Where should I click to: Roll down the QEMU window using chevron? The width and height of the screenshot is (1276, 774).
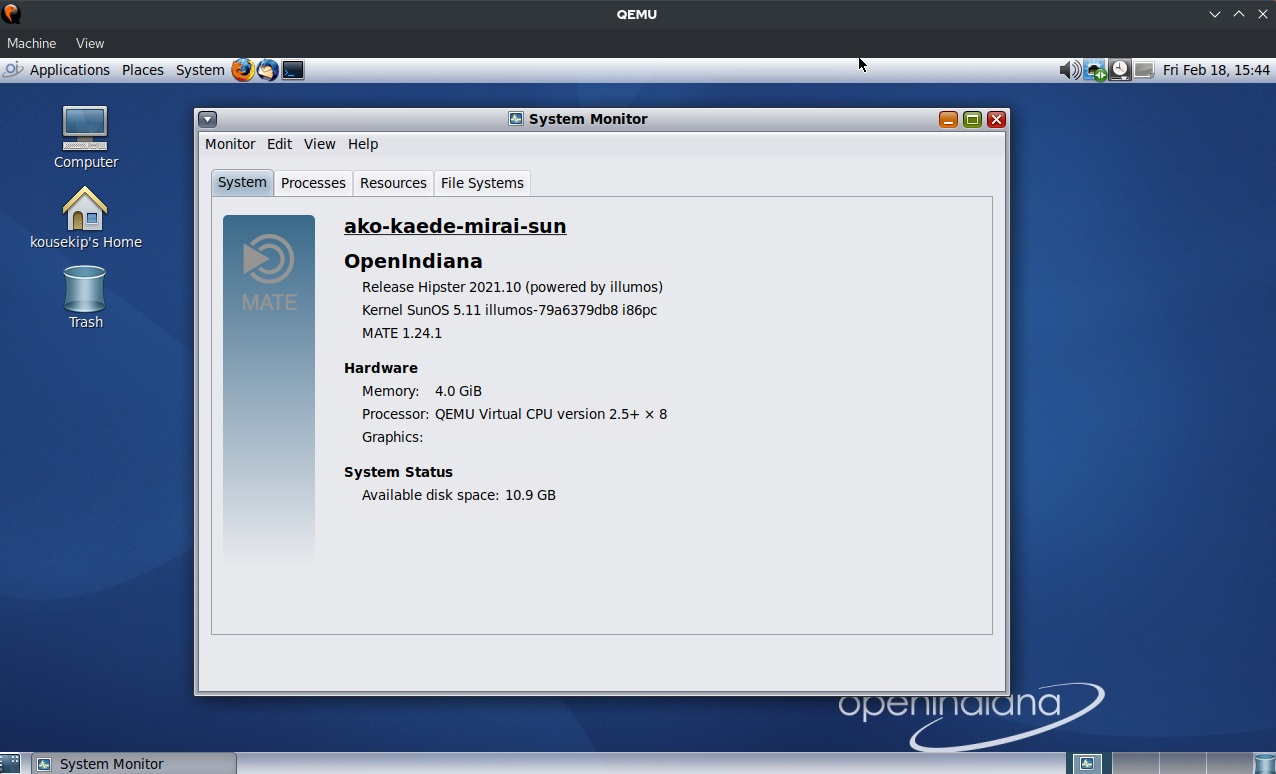click(x=1215, y=14)
